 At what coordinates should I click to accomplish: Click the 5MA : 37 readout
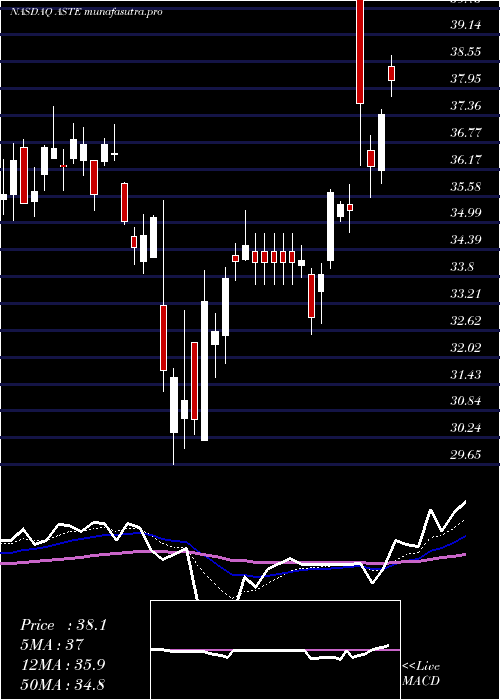pos(52,645)
